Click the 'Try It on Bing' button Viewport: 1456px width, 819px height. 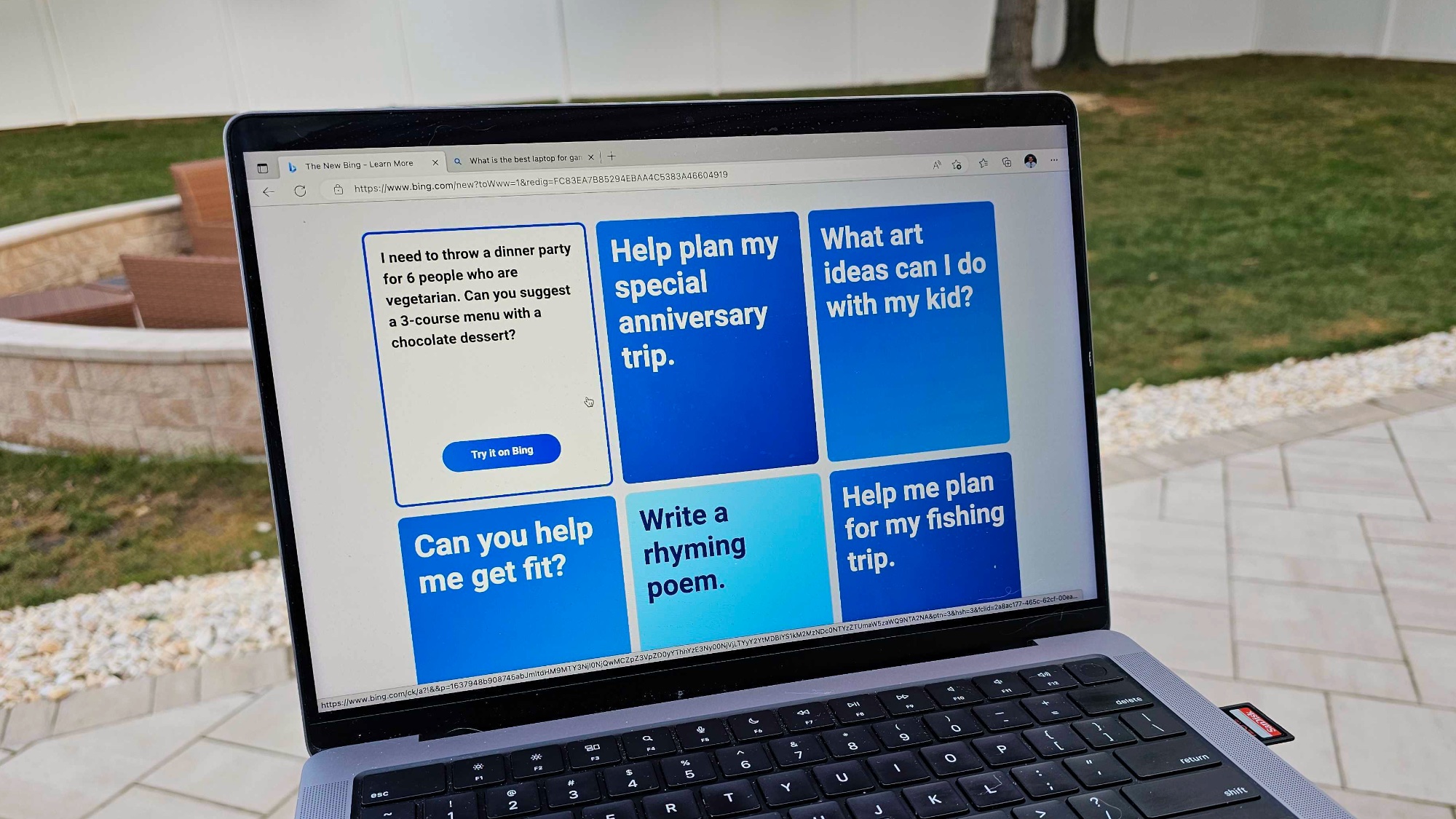500,451
